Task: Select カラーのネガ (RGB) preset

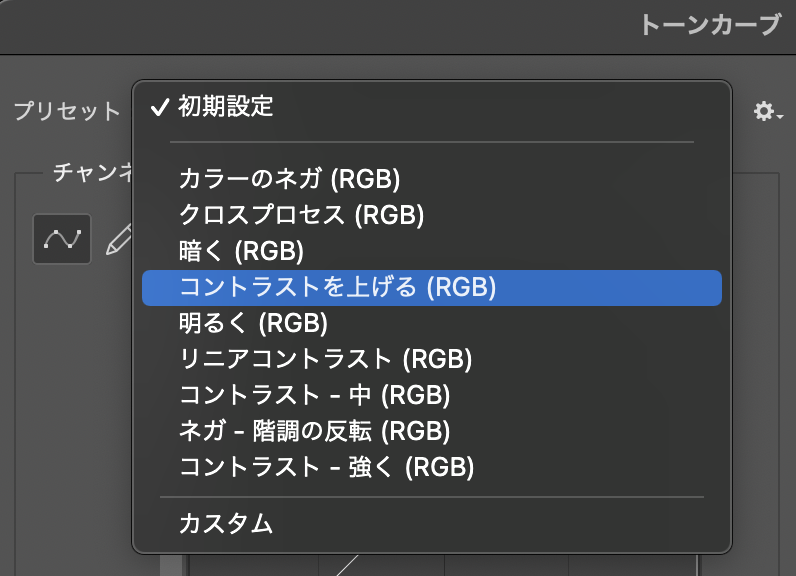Action: pos(289,179)
